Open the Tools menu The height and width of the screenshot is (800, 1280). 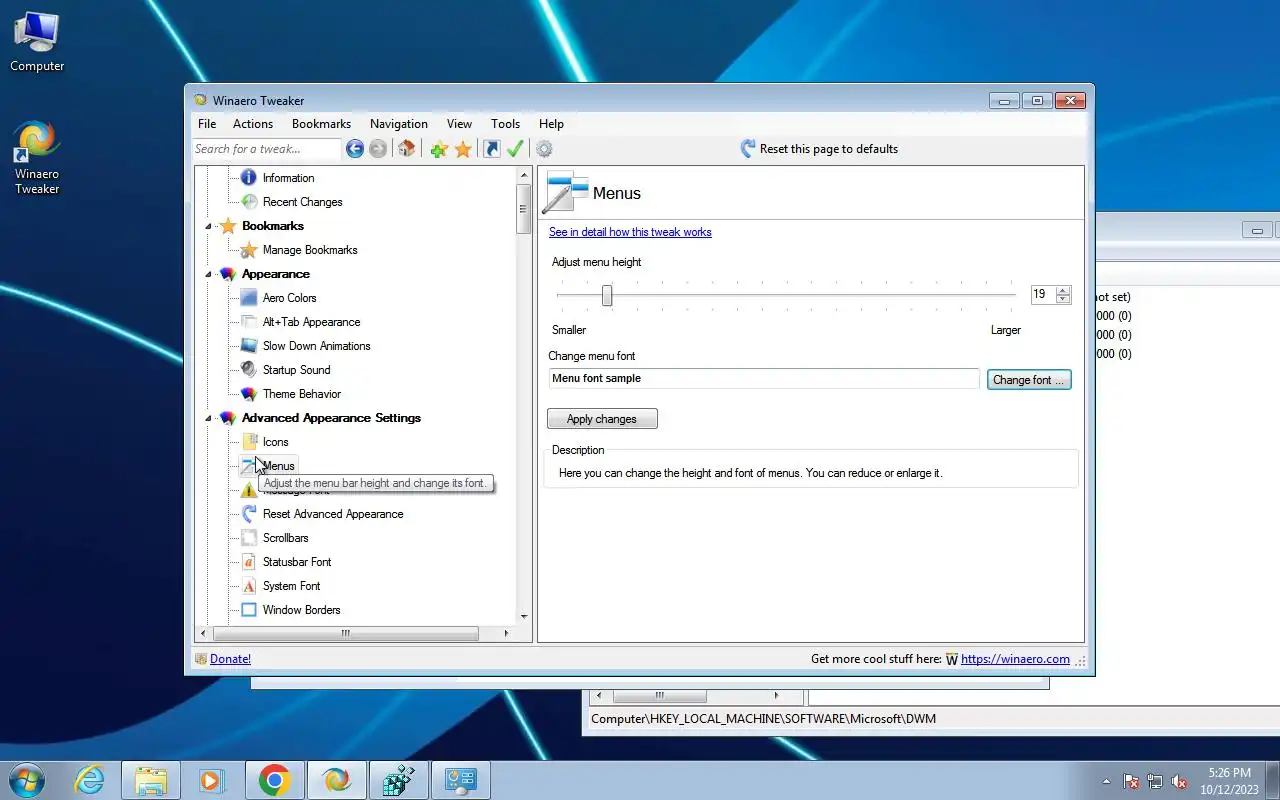[505, 124]
